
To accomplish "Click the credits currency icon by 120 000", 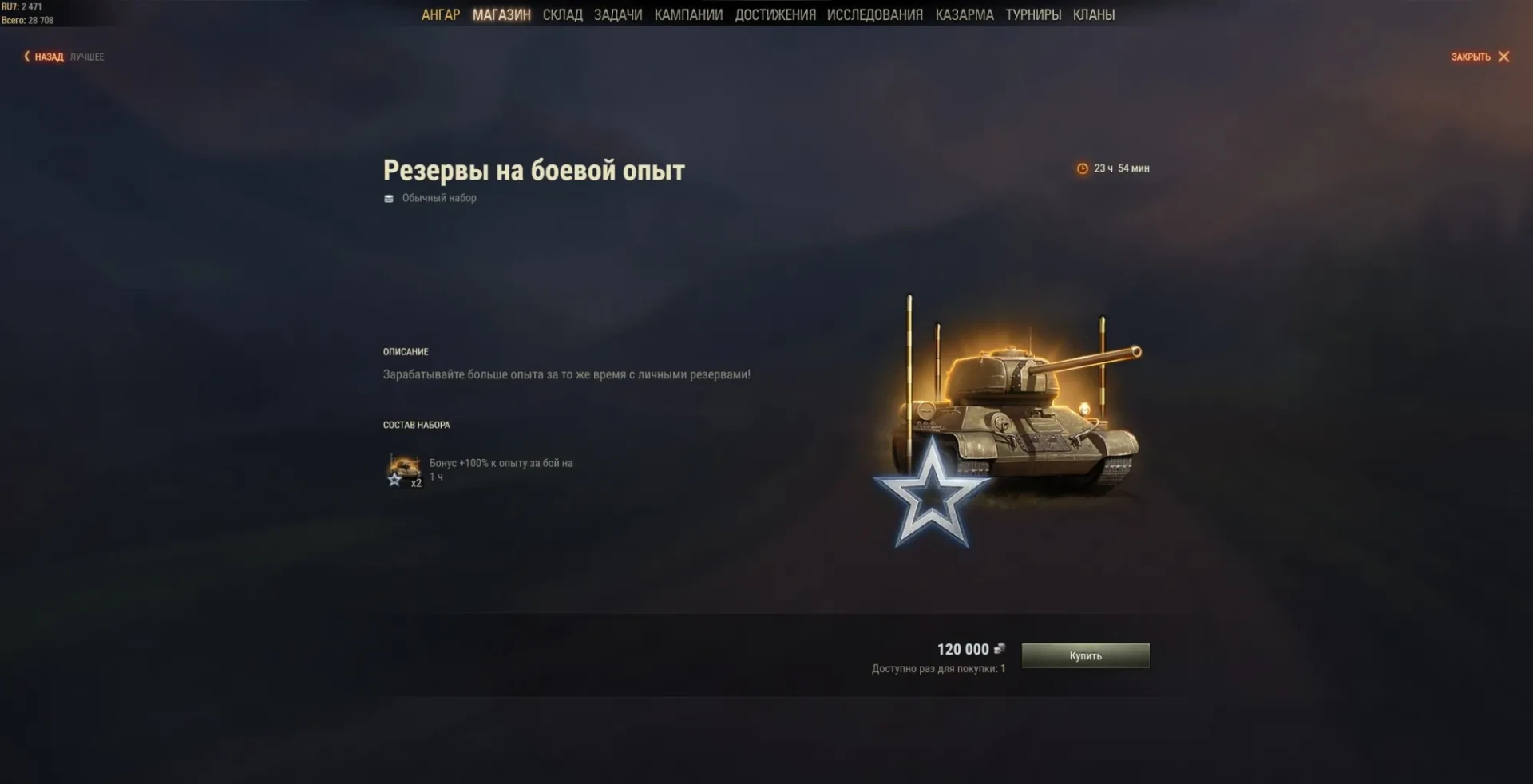I will [x=999, y=649].
